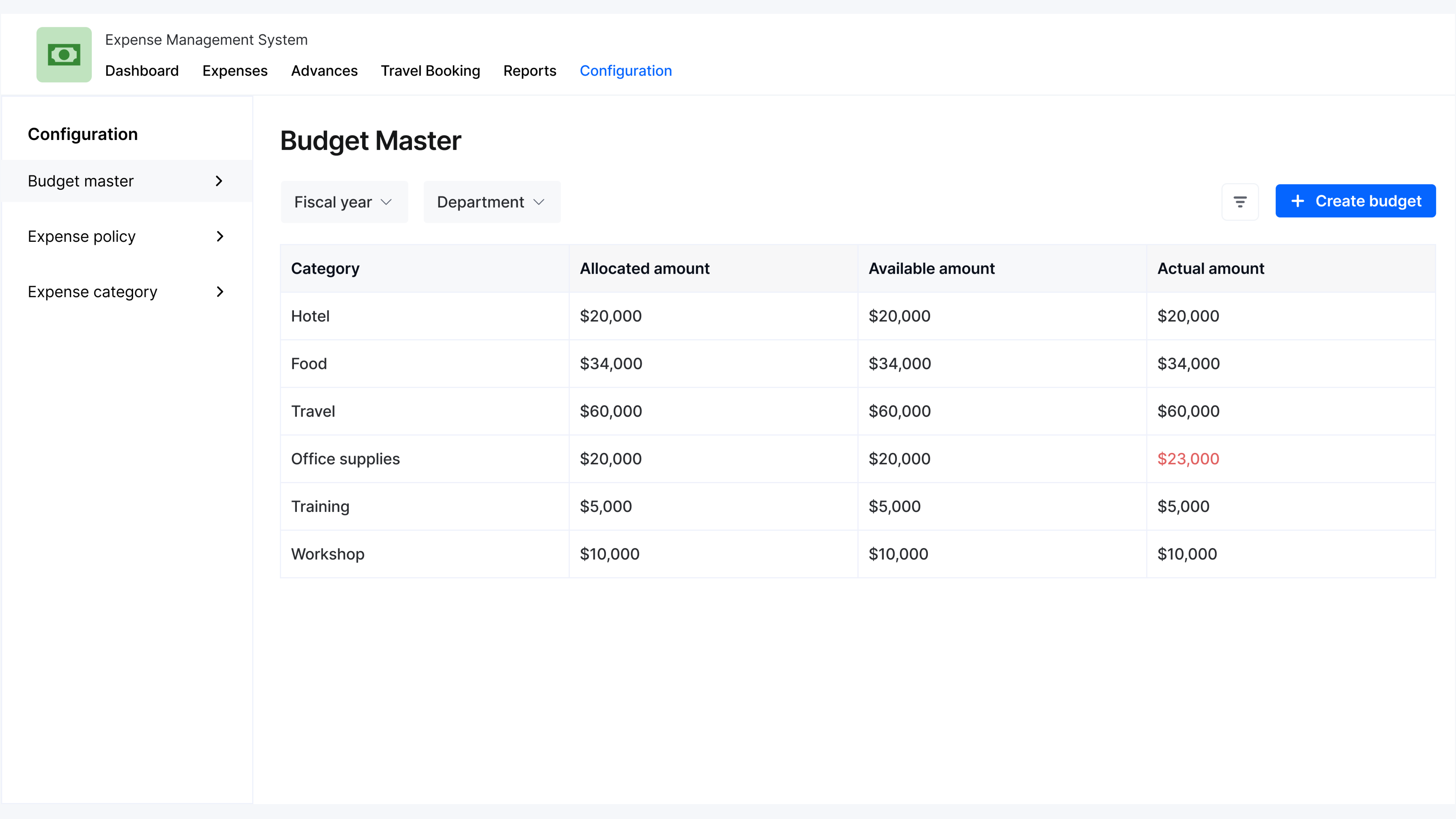Select the Configuration tab
The width and height of the screenshot is (1456, 819).
[x=626, y=71]
